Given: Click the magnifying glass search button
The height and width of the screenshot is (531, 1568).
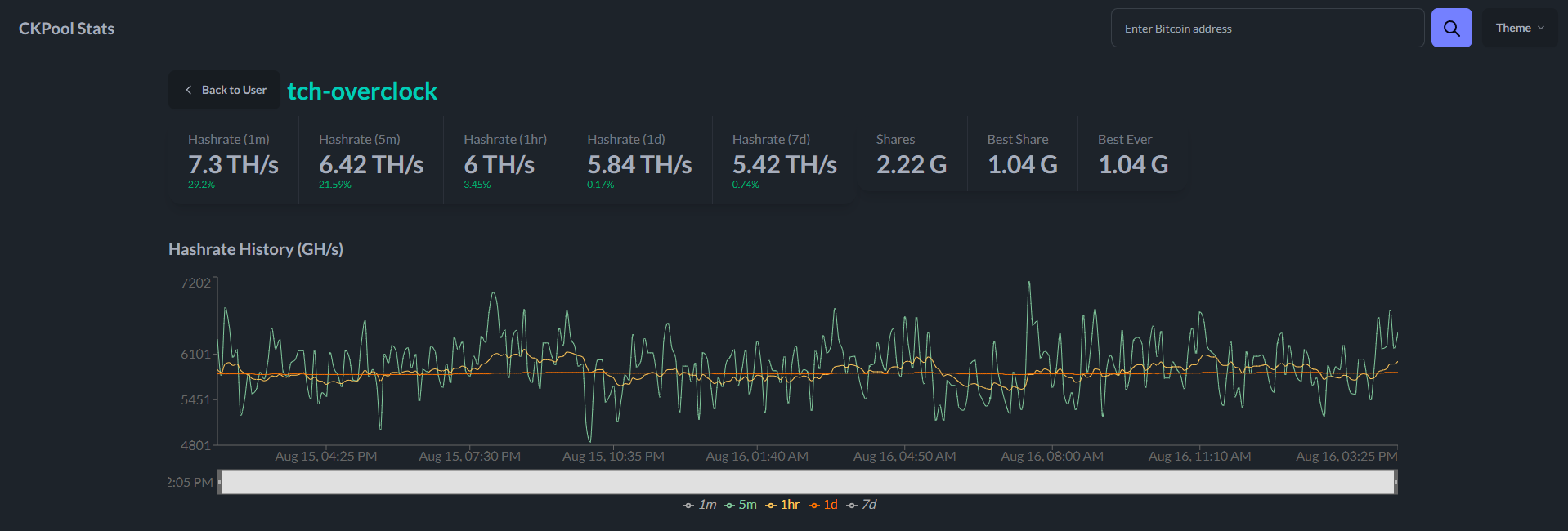Looking at the screenshot, I should pyautogui.click(x=1451, y=29).
